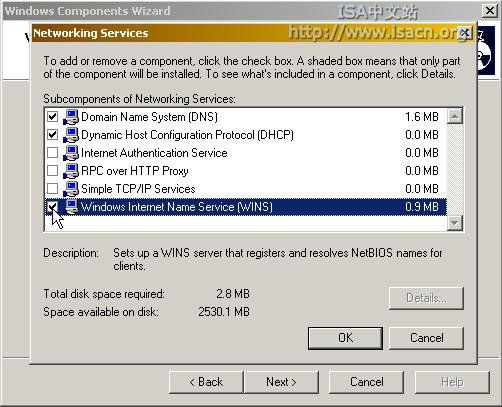Click the WINS component icon

[71, 207]
